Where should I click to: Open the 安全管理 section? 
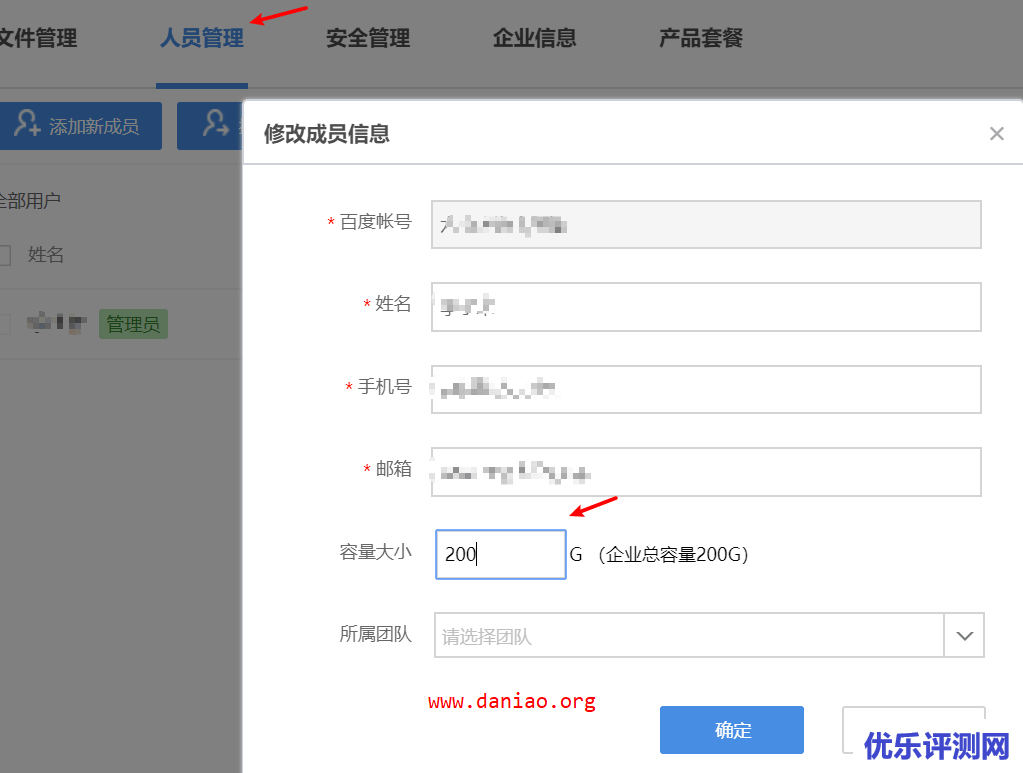pyautogui.click(x=367, y=39)
